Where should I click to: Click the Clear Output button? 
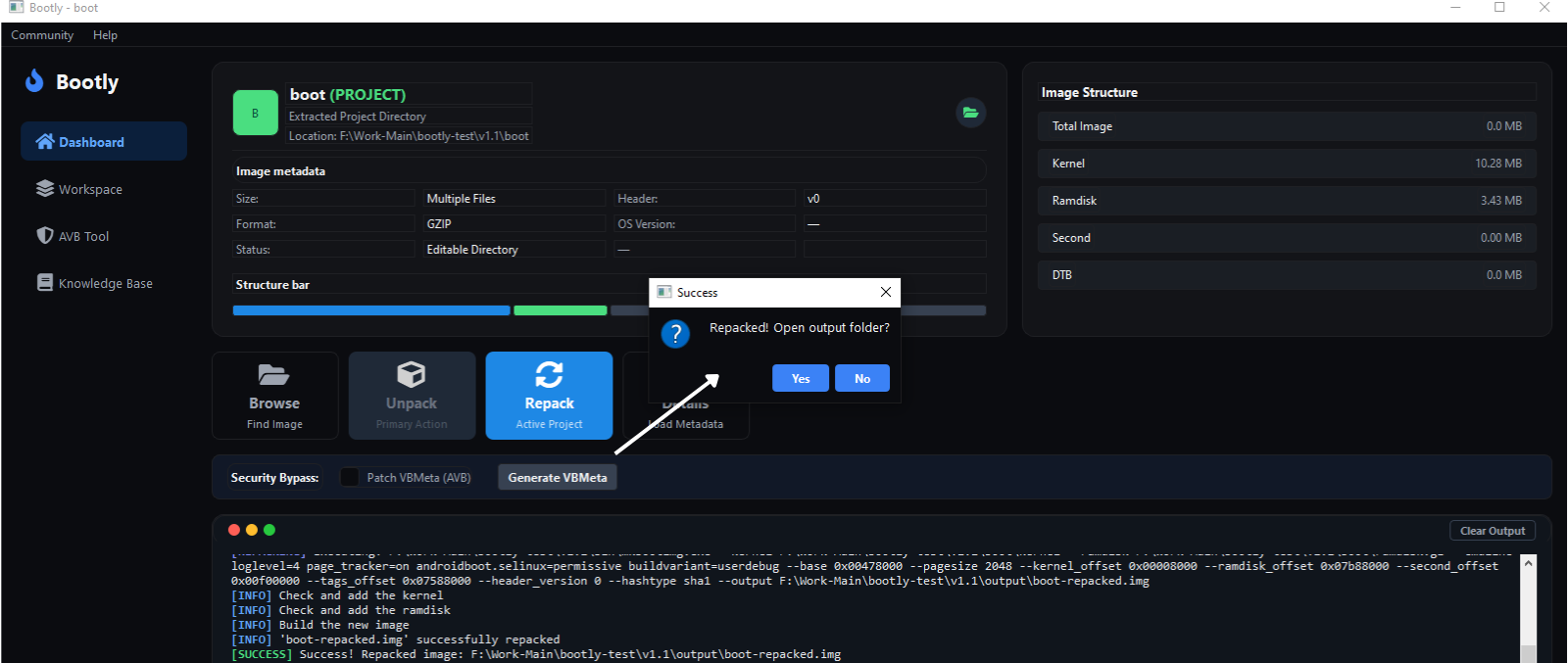(1493, 531)
